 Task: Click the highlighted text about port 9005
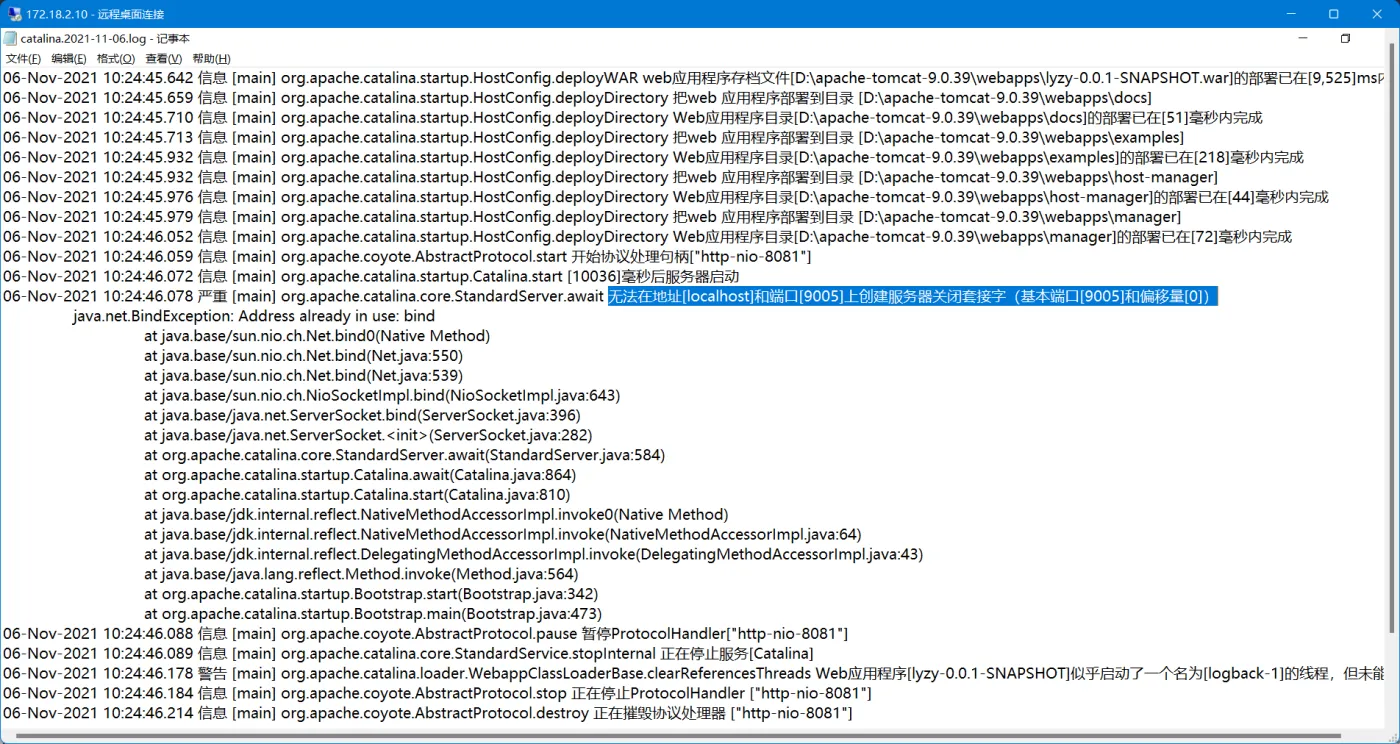[912, 296]
